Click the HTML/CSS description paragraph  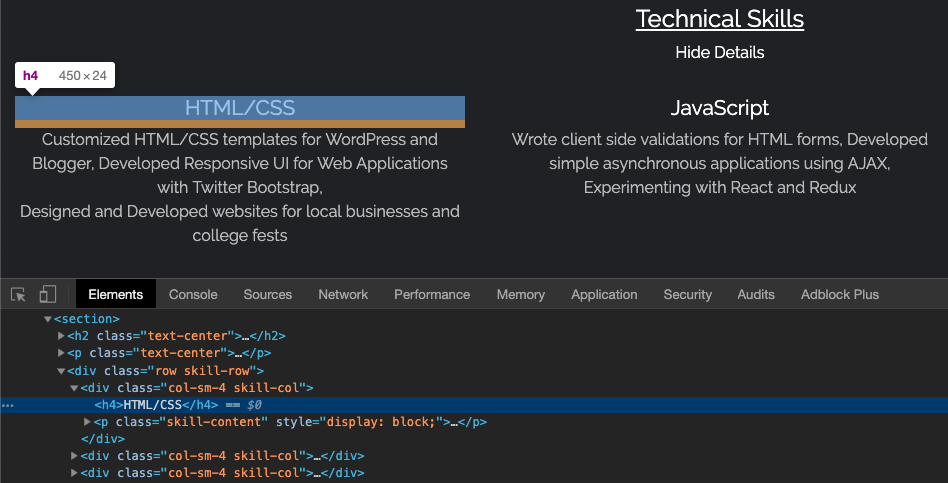(x=239, y=187)
